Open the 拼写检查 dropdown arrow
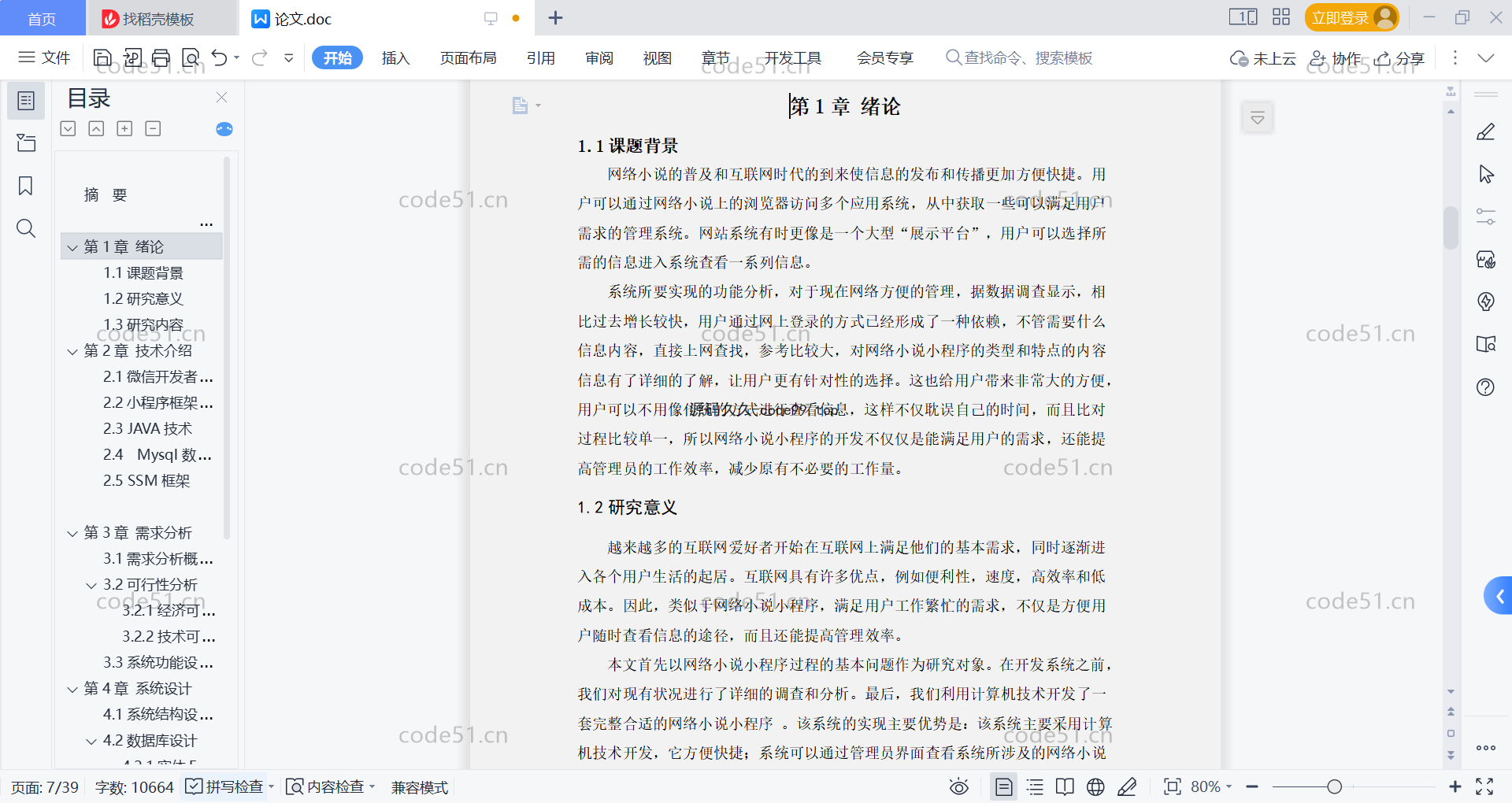The image size is (1512, 803). pyautogui.click(x=272, y=786)
